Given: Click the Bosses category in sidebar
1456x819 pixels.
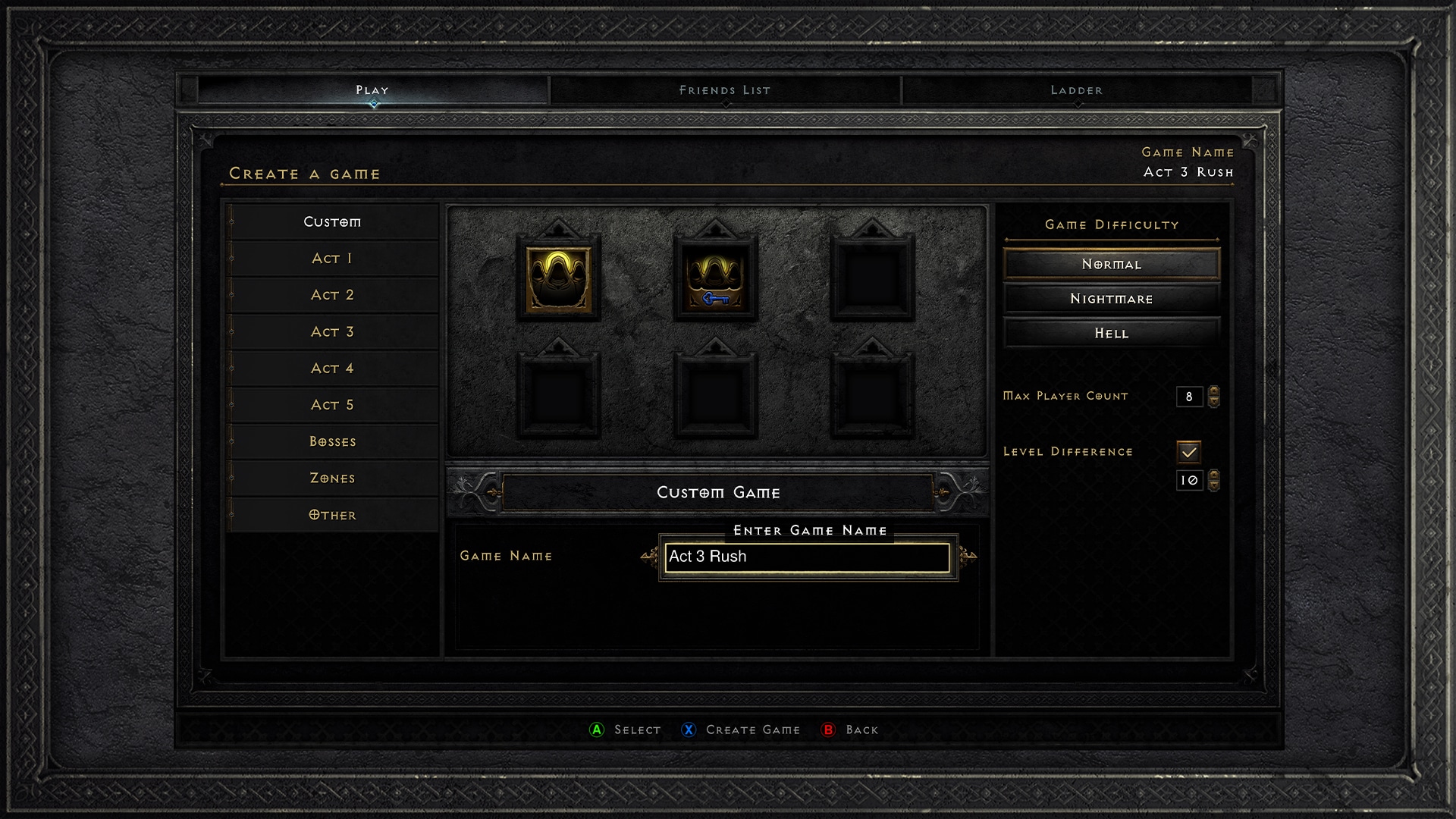Looking at the screenshot, I should pyautogui.click(x=332, y=441).
